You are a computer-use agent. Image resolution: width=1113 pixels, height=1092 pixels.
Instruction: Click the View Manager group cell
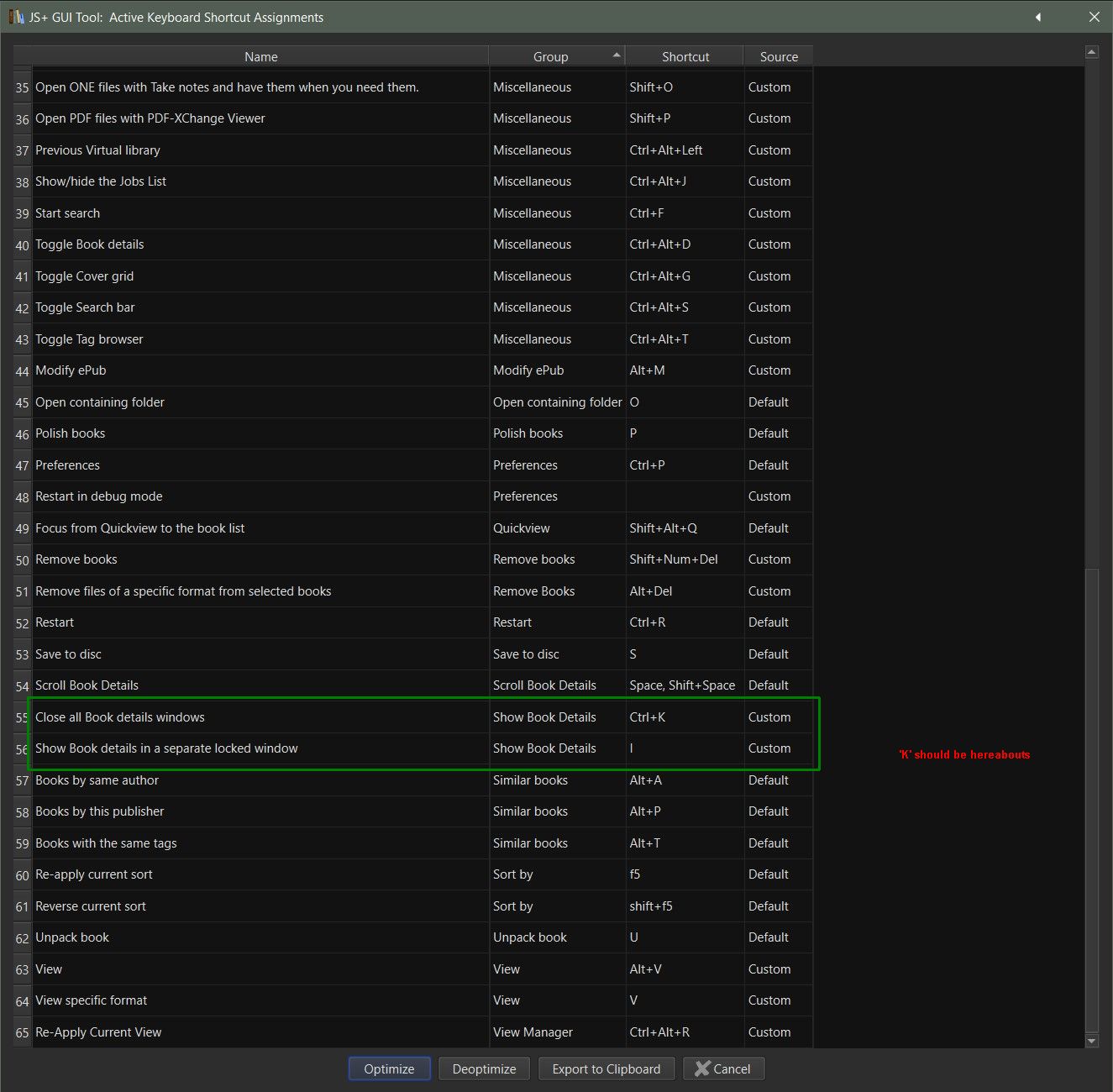click(x=557, y=1032)
